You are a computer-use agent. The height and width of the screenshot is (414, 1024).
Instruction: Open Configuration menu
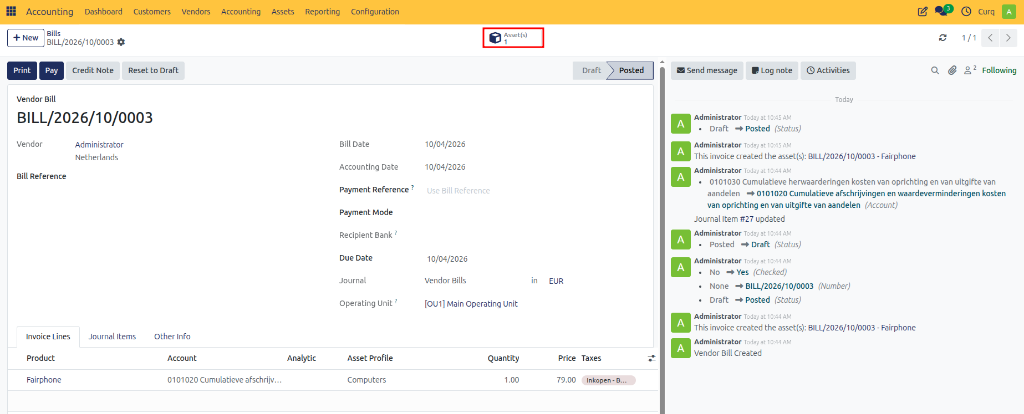[x=375, y=12]
